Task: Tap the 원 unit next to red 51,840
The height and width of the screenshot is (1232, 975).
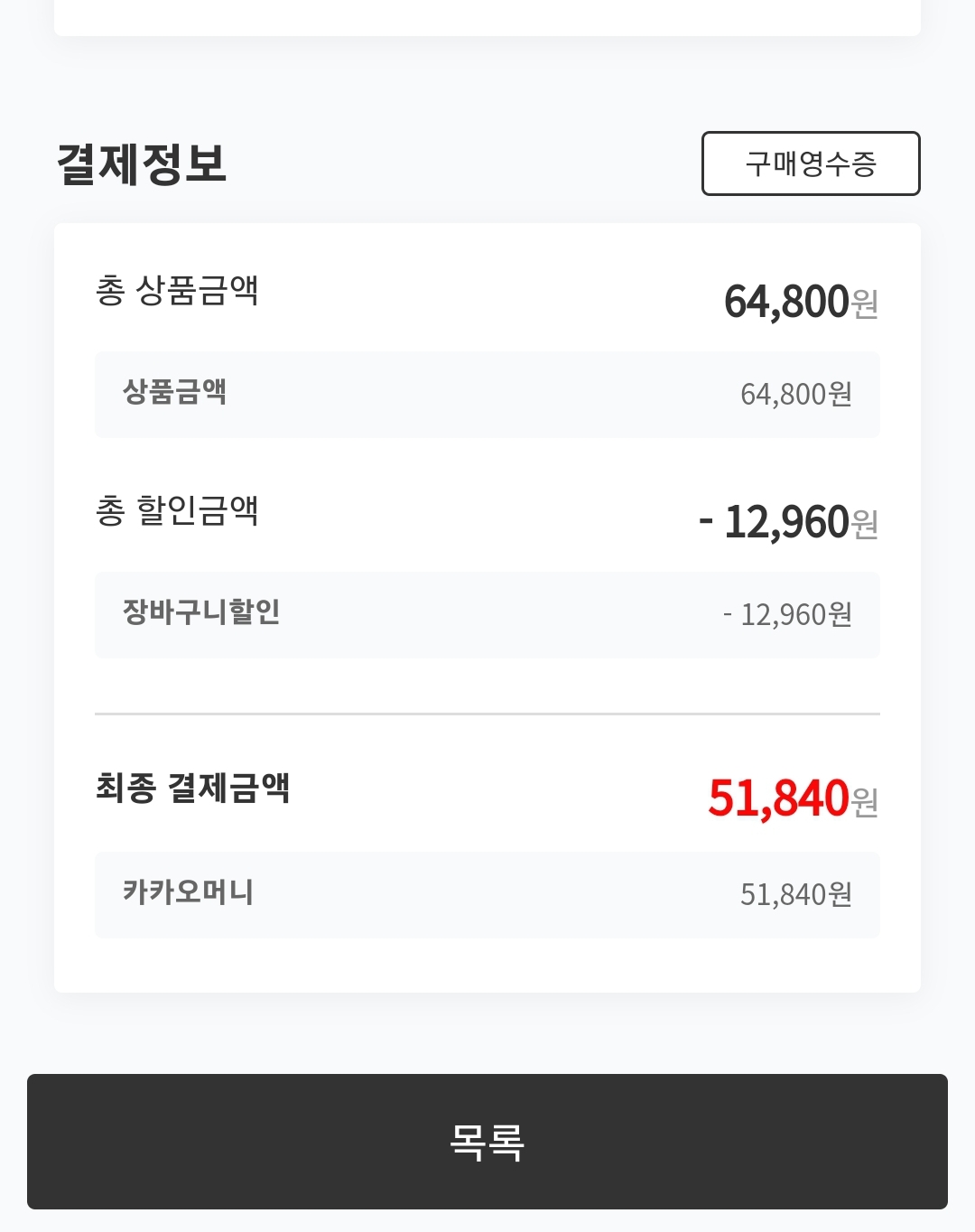Action: (x=865, y=802)
